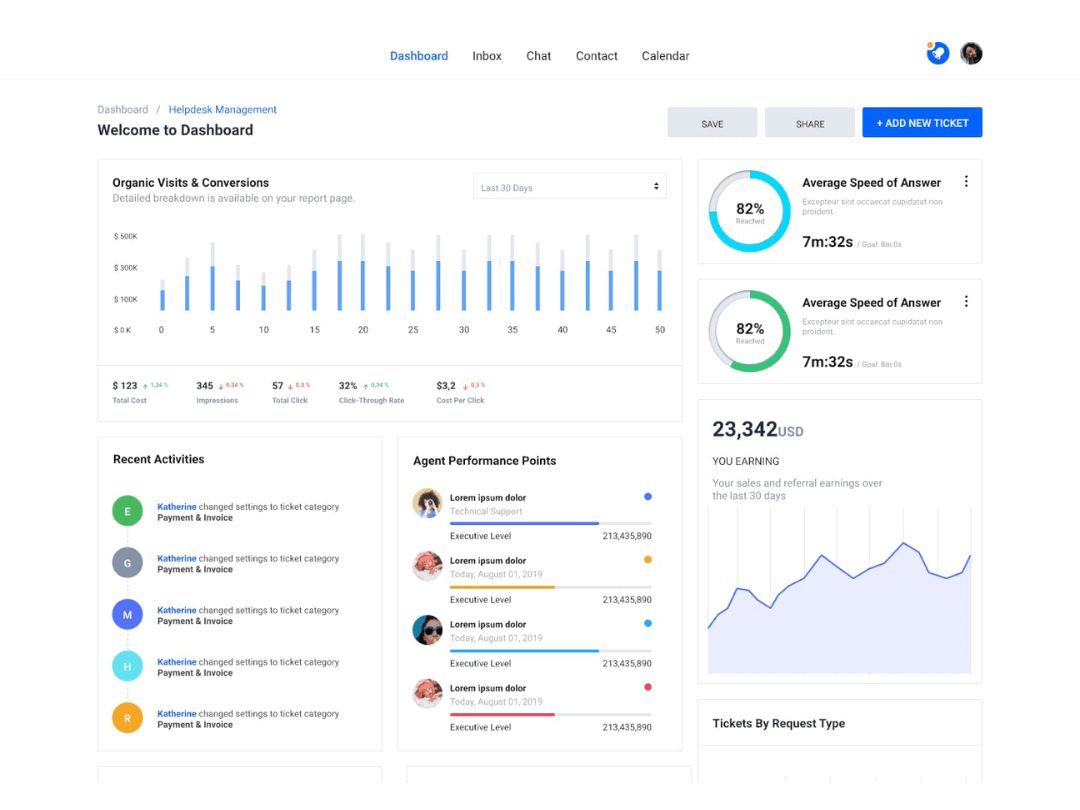Screen dimensions: 1080x810
Task: Click the blue progress bar under Technical Support
Action: pos(550,523)
